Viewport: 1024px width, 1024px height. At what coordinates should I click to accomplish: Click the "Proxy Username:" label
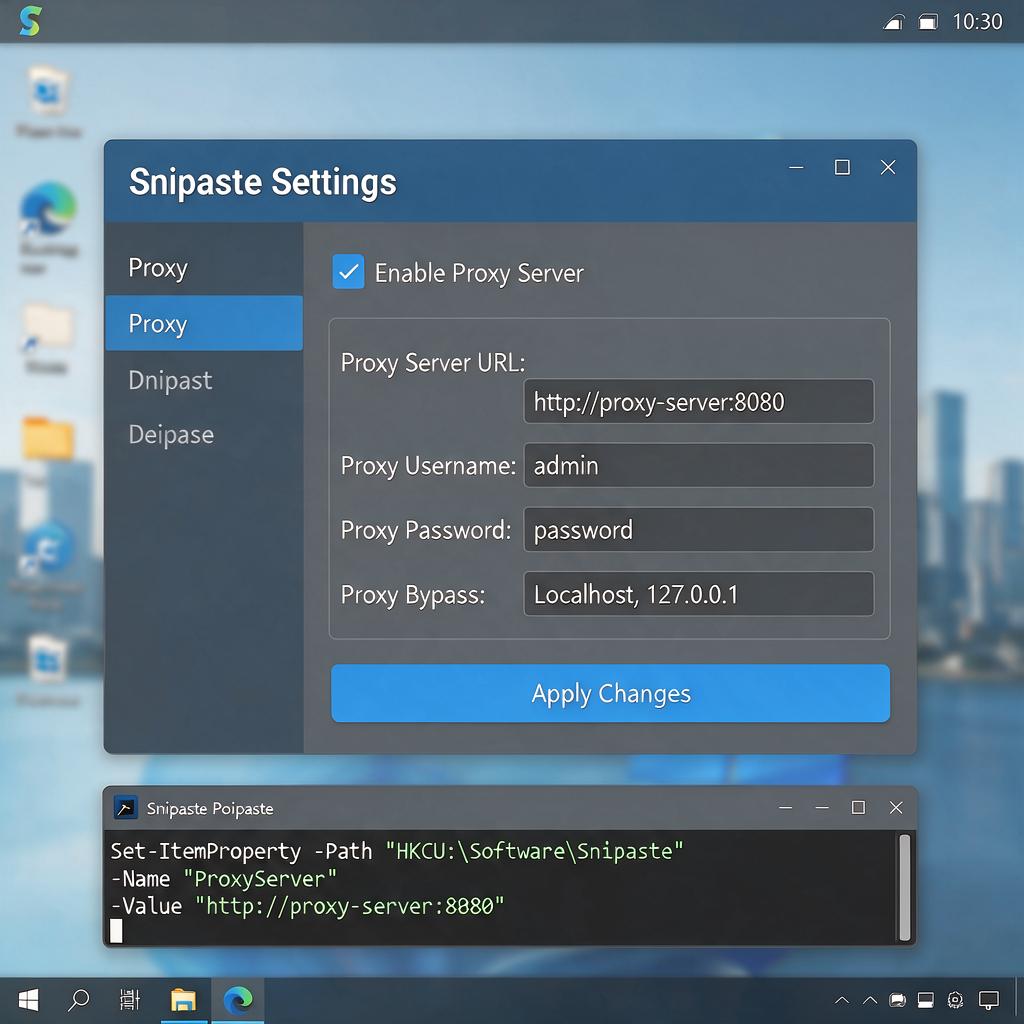coord(428,466)
